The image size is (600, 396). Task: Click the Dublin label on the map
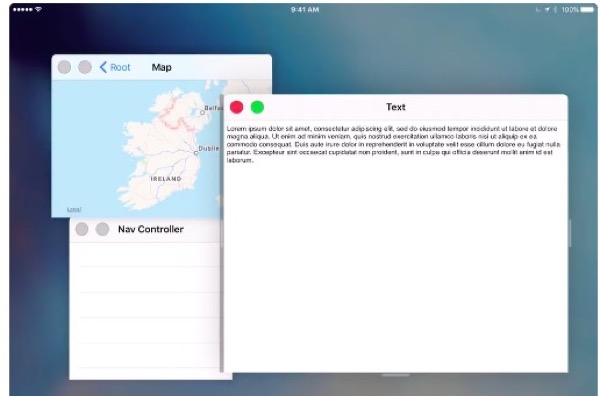209,148
